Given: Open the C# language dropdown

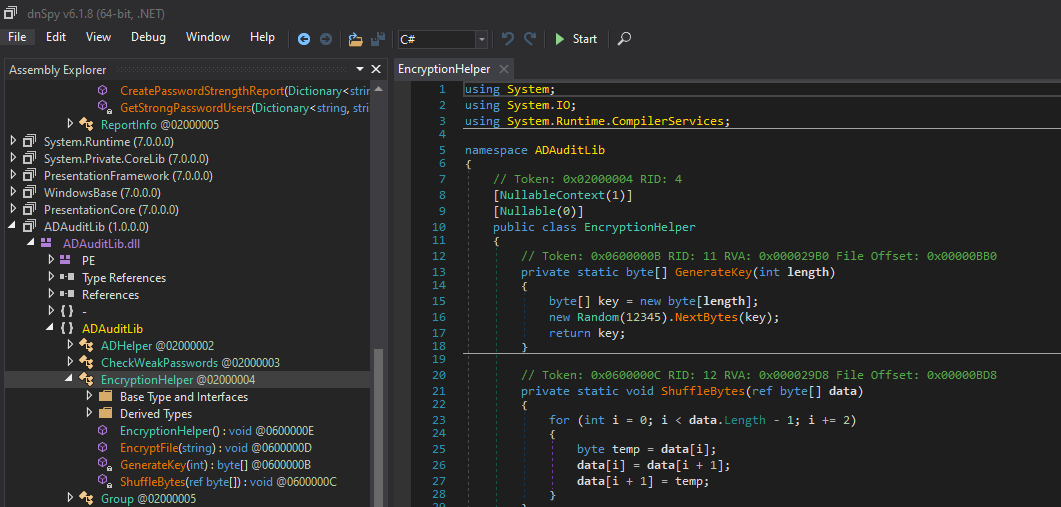Looking at the screenshot, I should (481, 39).
